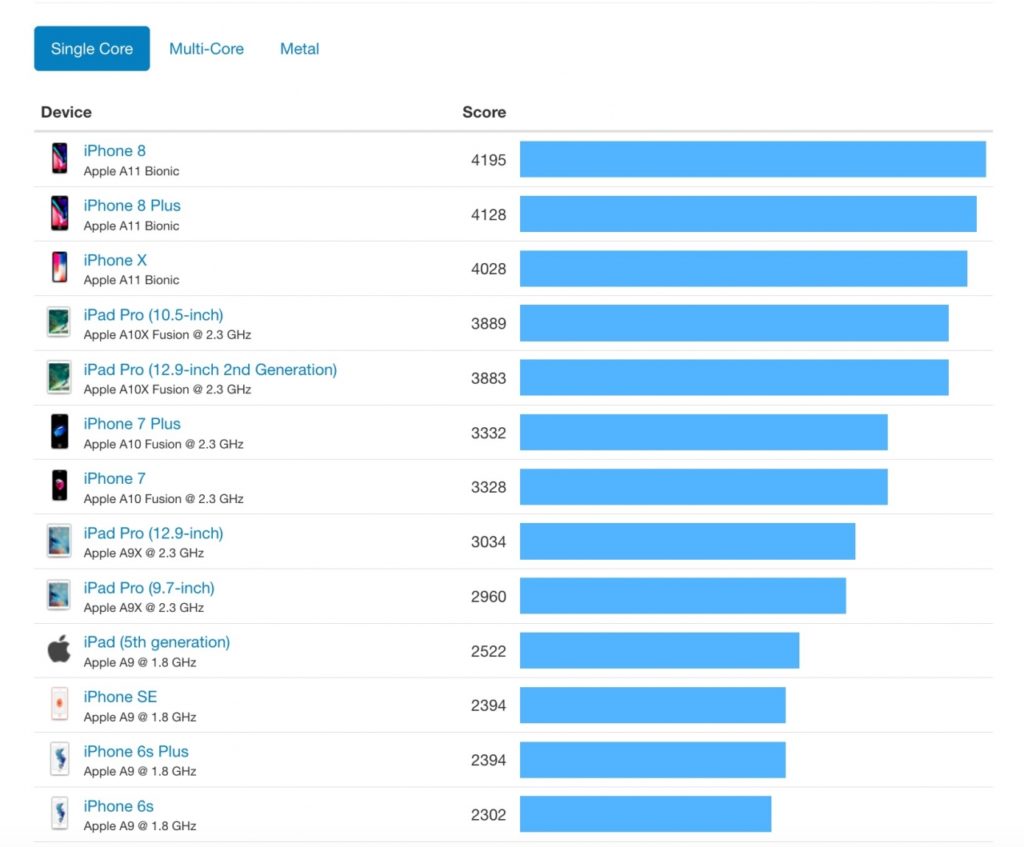Click the iPhone 7 Plus device icon
The width and height of the screenshot is (1024, 847).
59,432
